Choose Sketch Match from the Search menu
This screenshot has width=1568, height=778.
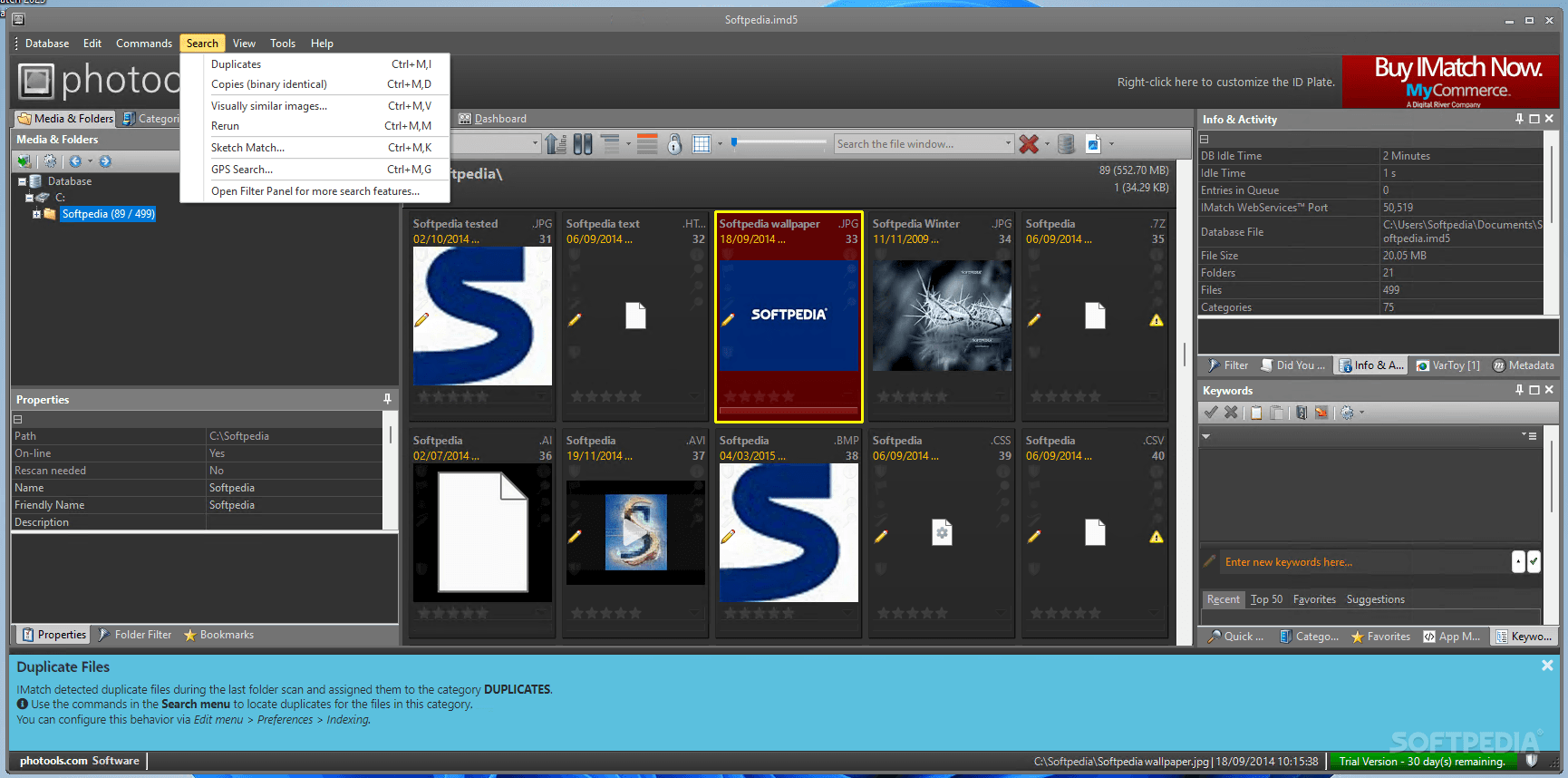(315, 148)
